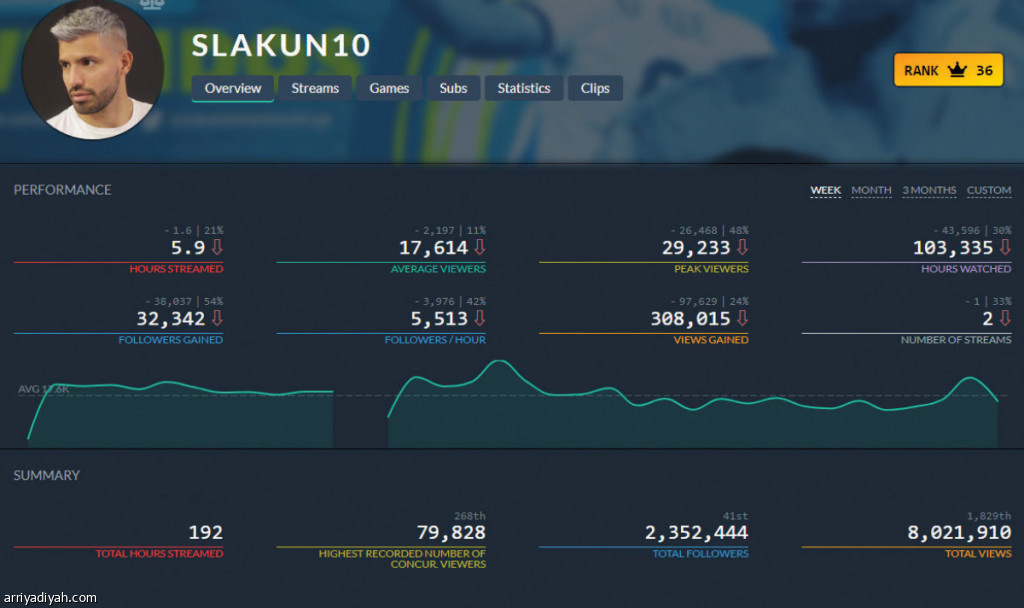The image size is (1024, 608).
Task: Click the scales icon above the avatar
Action: (x=152, y=5)
